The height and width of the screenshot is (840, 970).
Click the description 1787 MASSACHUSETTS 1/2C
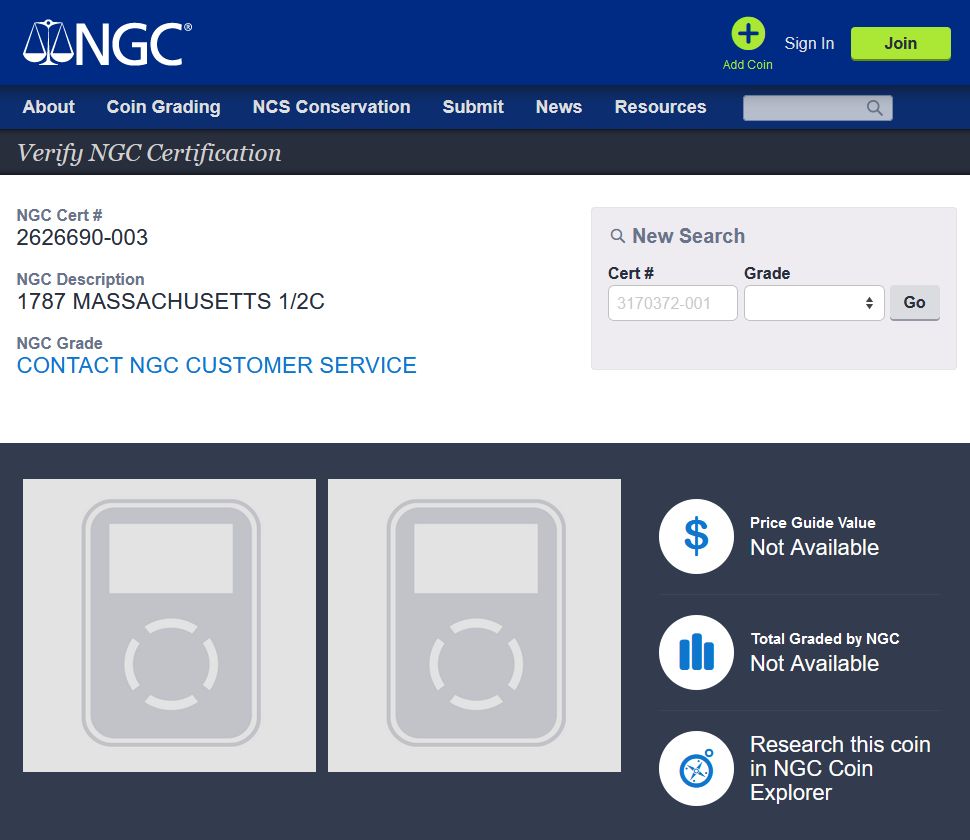point(171,302)
